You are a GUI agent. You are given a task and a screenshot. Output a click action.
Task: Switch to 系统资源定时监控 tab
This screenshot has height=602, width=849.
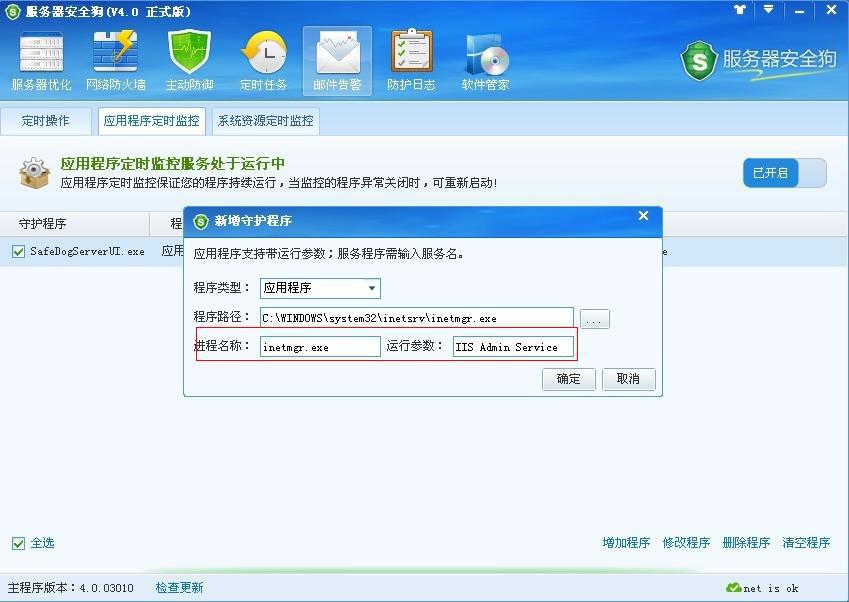(265, 121)
